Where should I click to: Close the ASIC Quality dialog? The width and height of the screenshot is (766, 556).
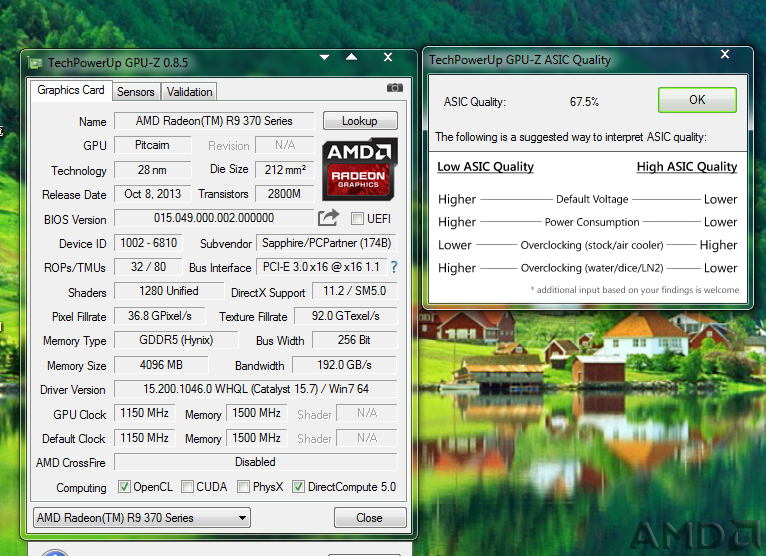tap(725, 54)
